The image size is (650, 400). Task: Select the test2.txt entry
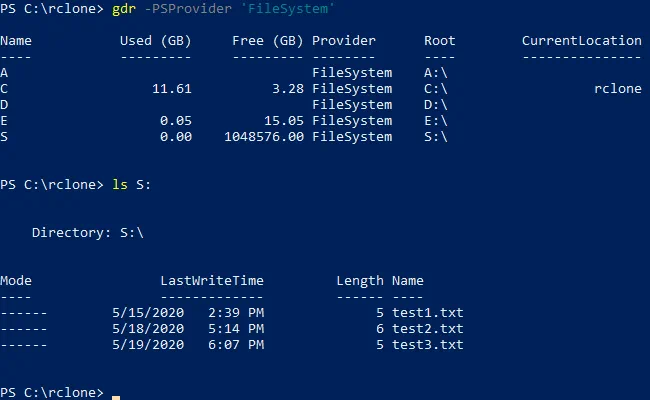tap(427, 328)
